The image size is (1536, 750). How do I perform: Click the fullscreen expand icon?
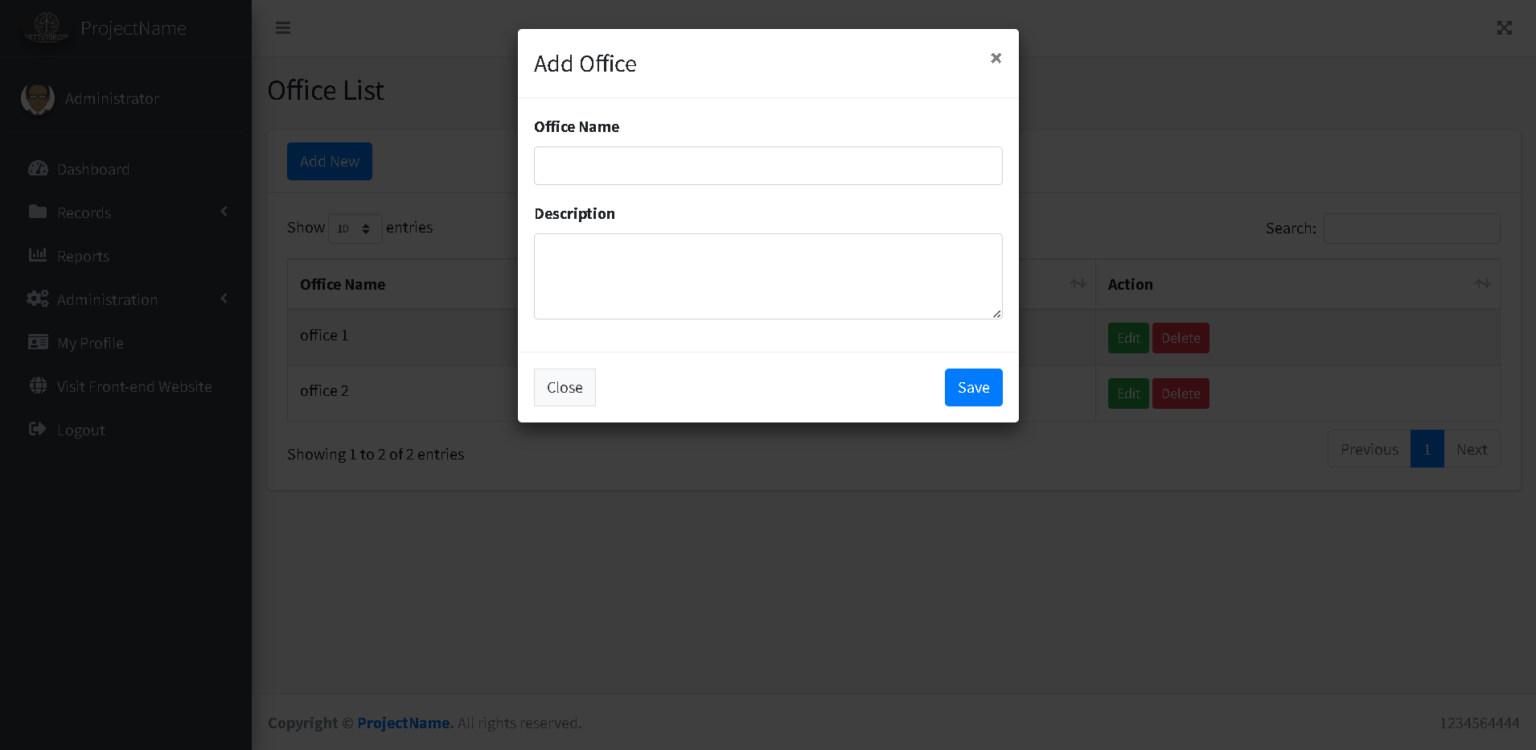point(1504,27)
